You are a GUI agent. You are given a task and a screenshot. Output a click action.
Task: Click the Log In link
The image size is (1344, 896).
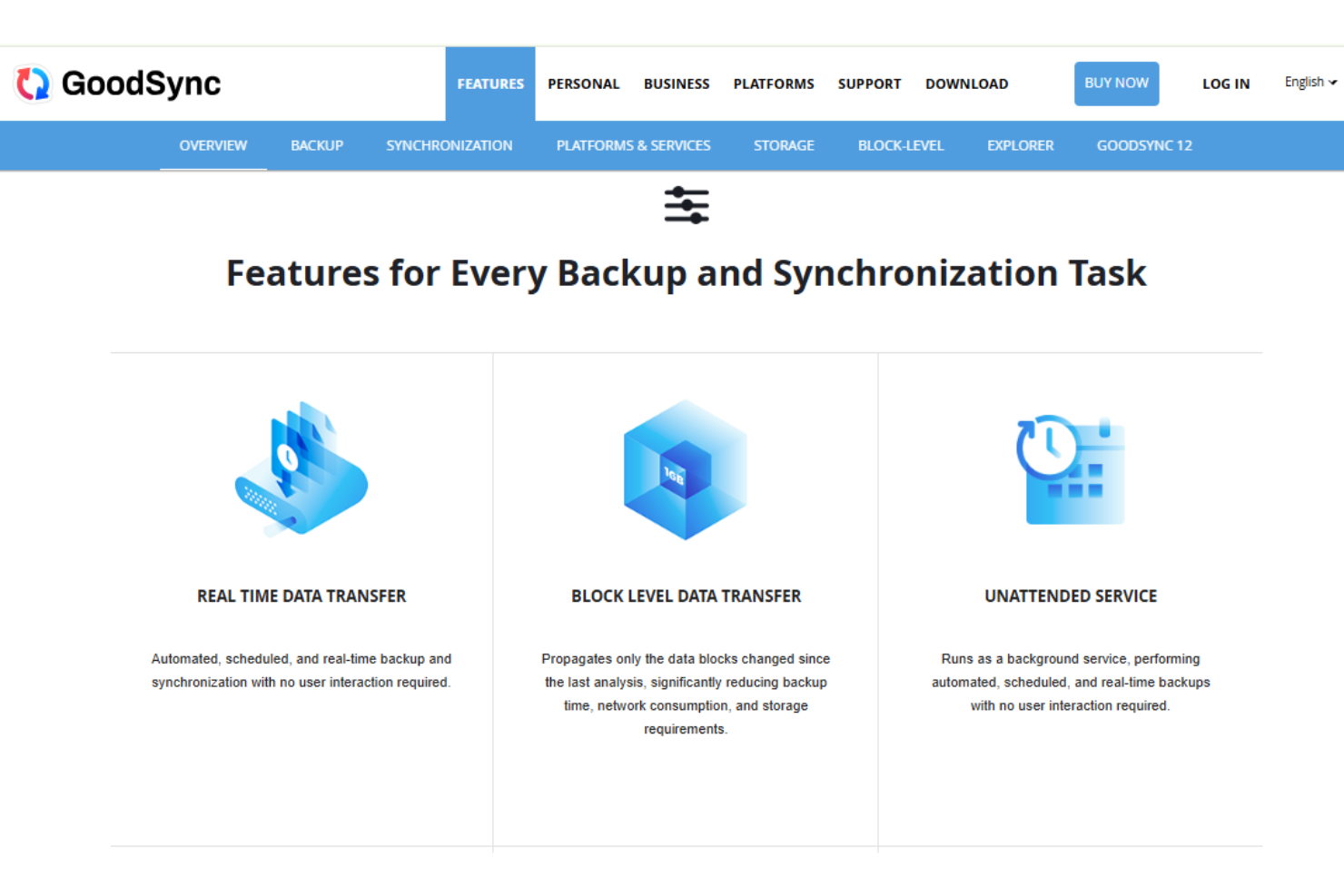(x=1226, y=84)
